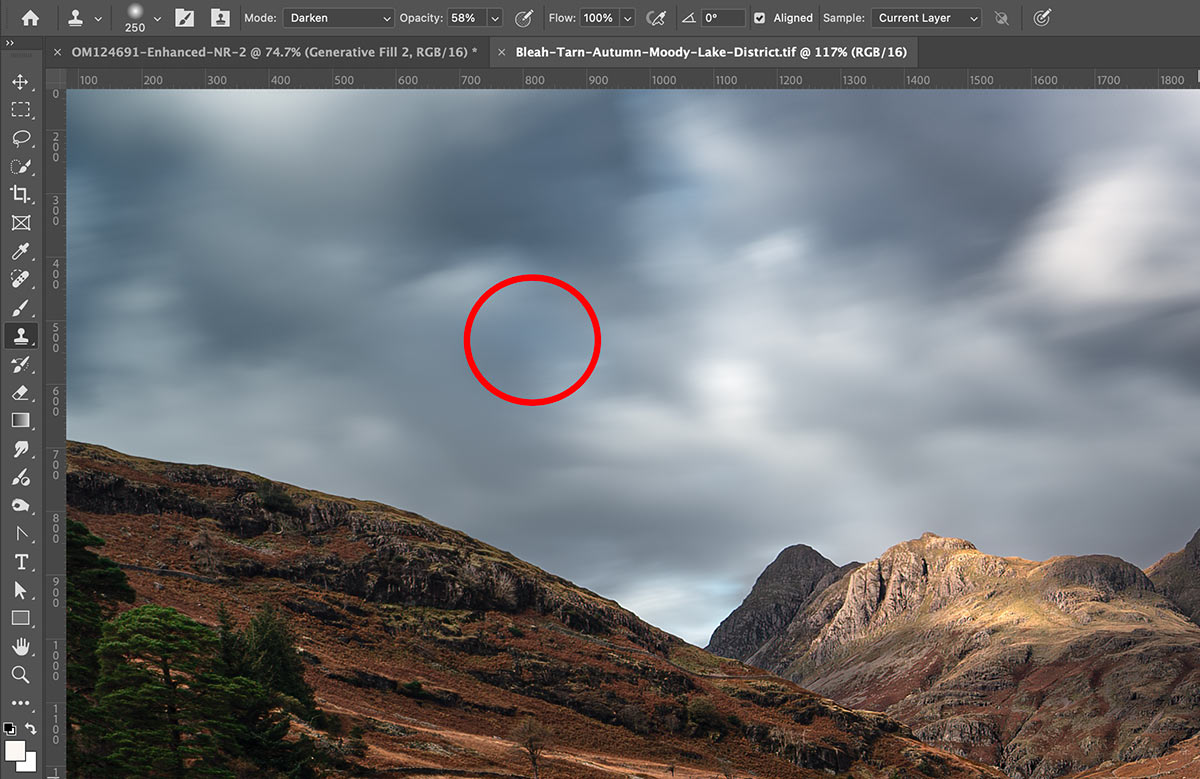Screen dimensions: 1200x779
Task: Click the foreground color swatch
Action: [x=16, y=750]
